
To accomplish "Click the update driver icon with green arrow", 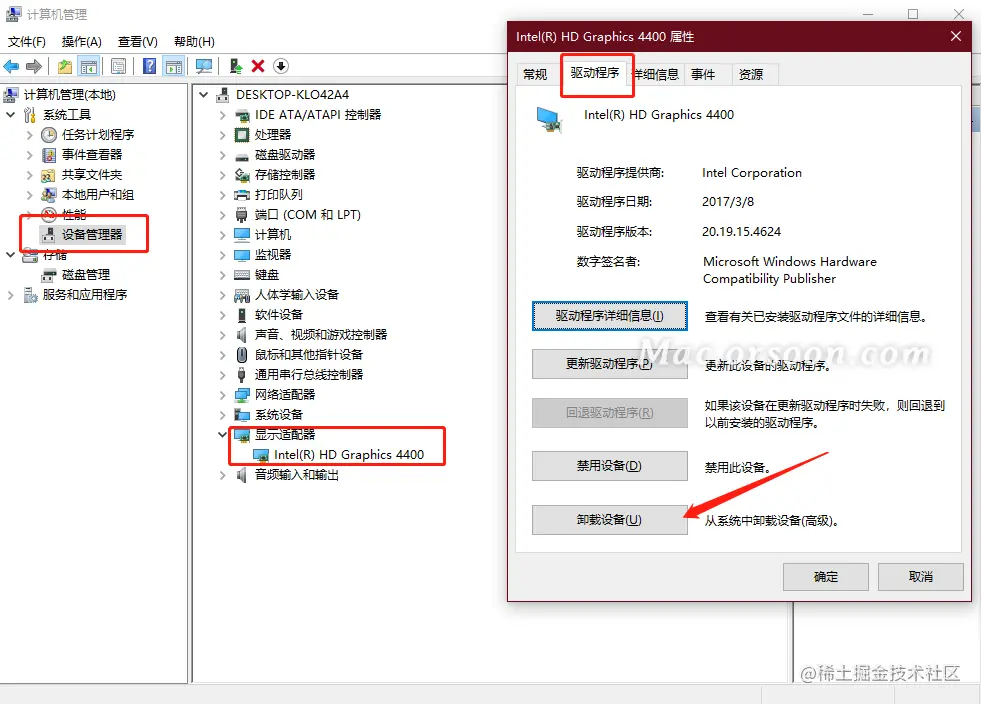I will [x=236, y=66].
